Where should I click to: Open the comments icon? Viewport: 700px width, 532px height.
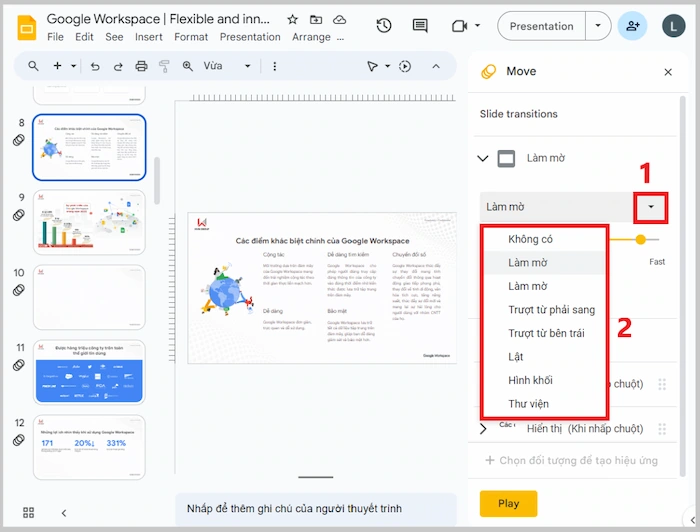click(420, 26)
